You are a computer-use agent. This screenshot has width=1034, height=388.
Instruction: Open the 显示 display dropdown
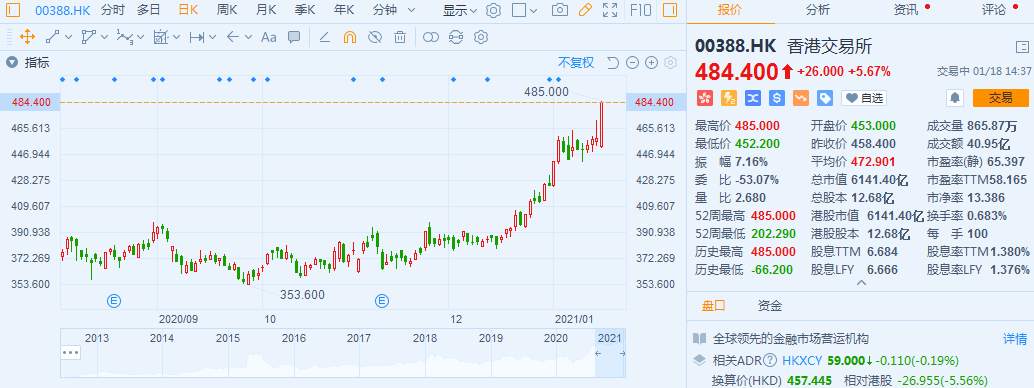click(460, 10)
